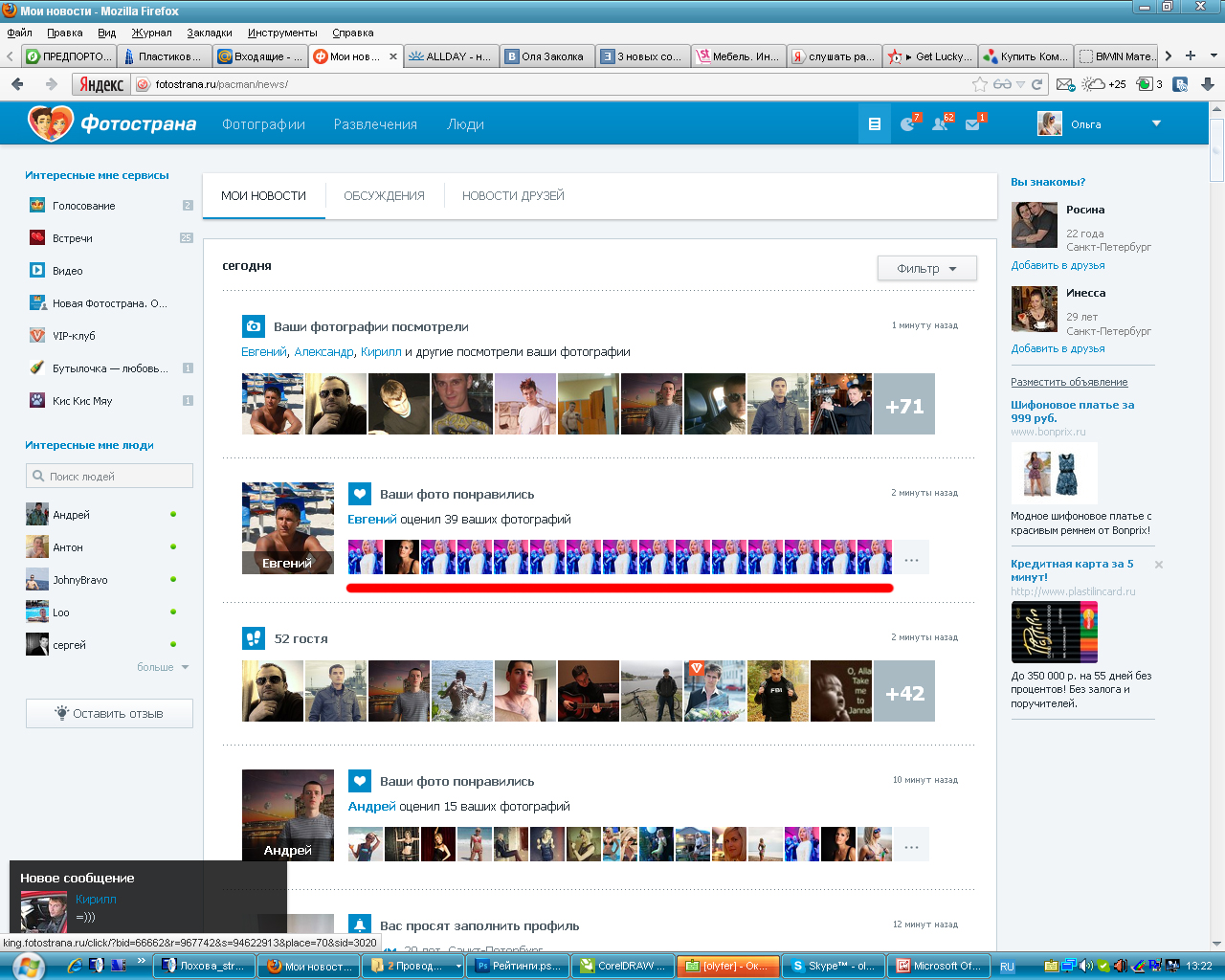Image resolution: width=1225 pixels, height=980 pixels.
Task: Select the МОИ НОВОСТИ tab
Action: 263,196
